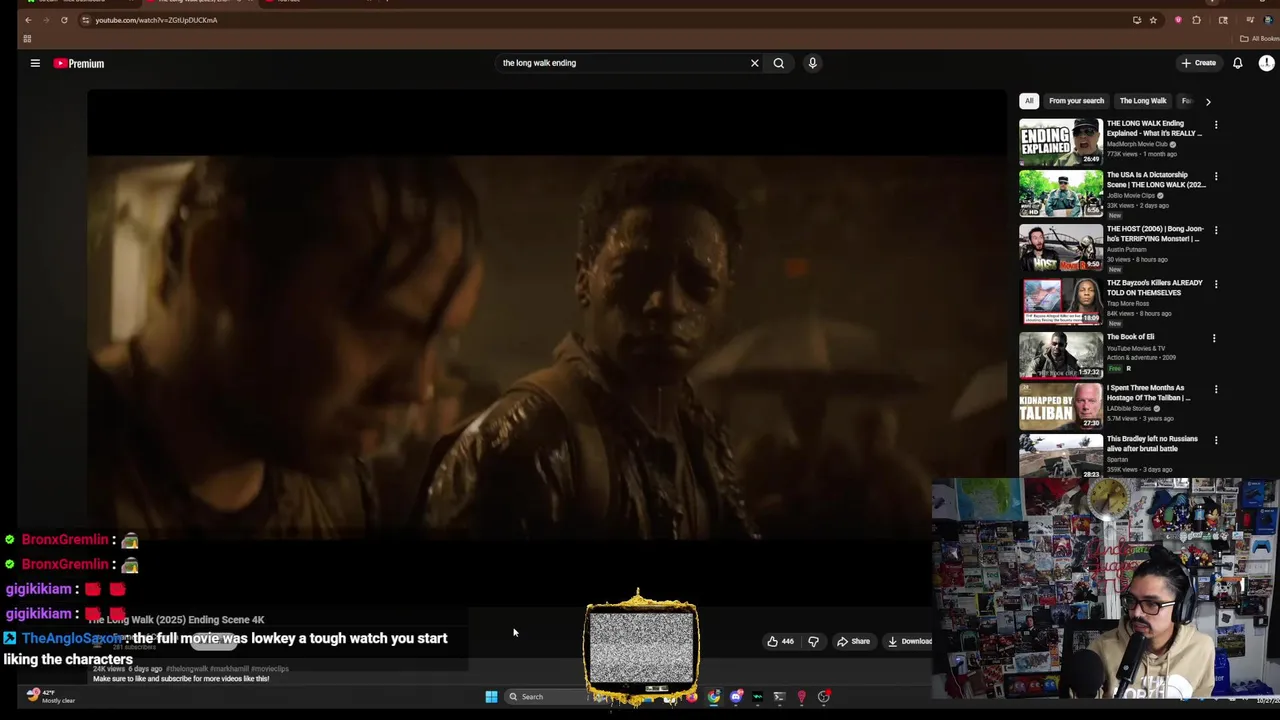Open the account avatar menu
This screenshot has width=1280, height=720.
(1266, 63)
